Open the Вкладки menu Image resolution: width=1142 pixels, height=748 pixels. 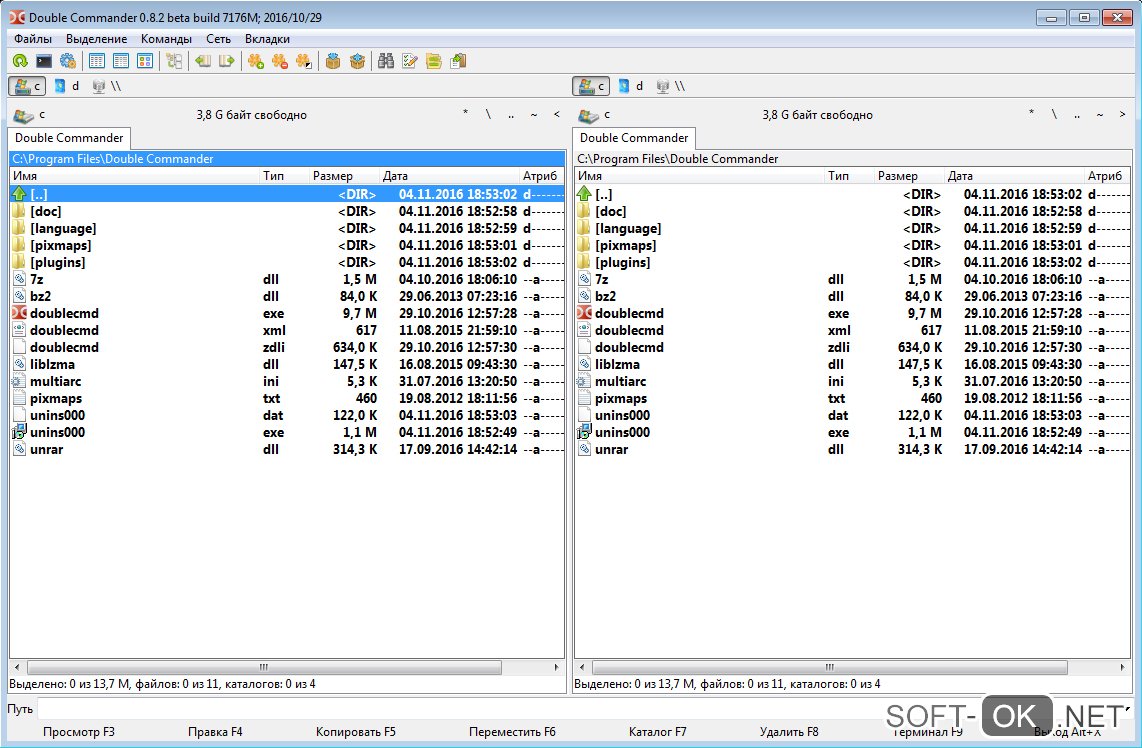point(267,39)
